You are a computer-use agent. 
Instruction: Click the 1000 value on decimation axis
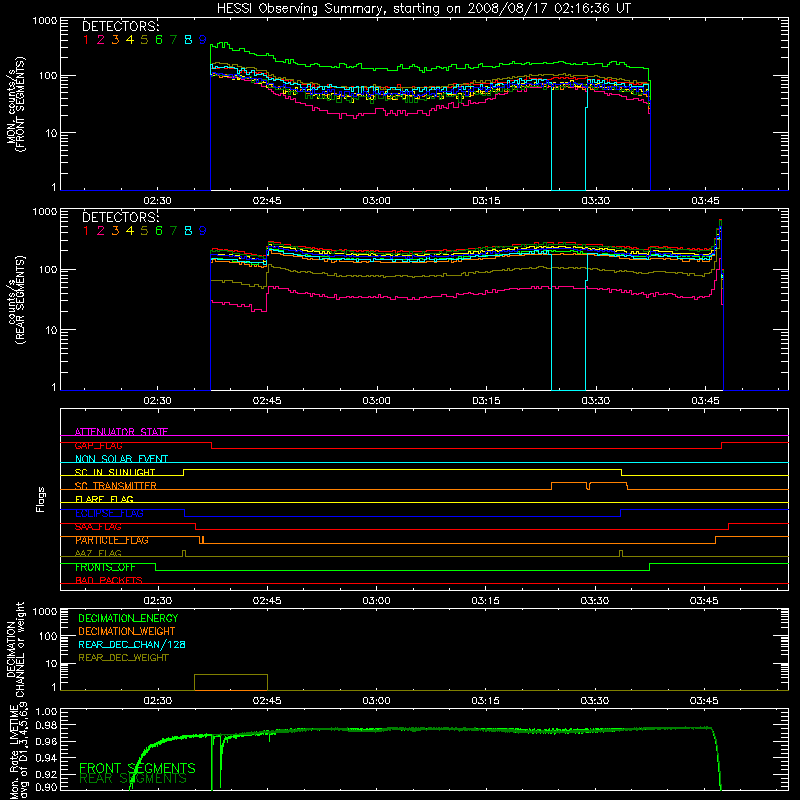tap(45, 612)
